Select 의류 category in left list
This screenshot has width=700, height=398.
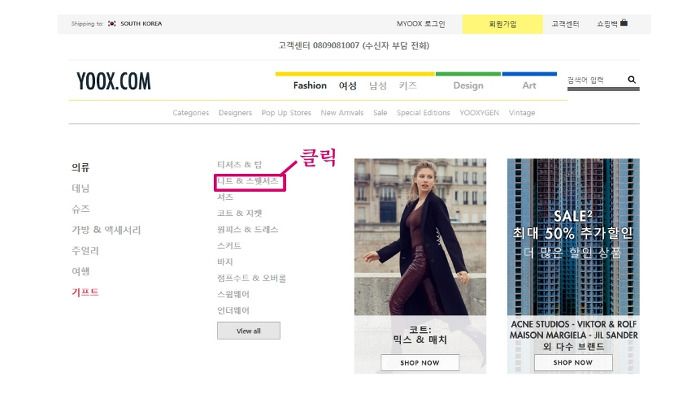(x=80, y=167)
